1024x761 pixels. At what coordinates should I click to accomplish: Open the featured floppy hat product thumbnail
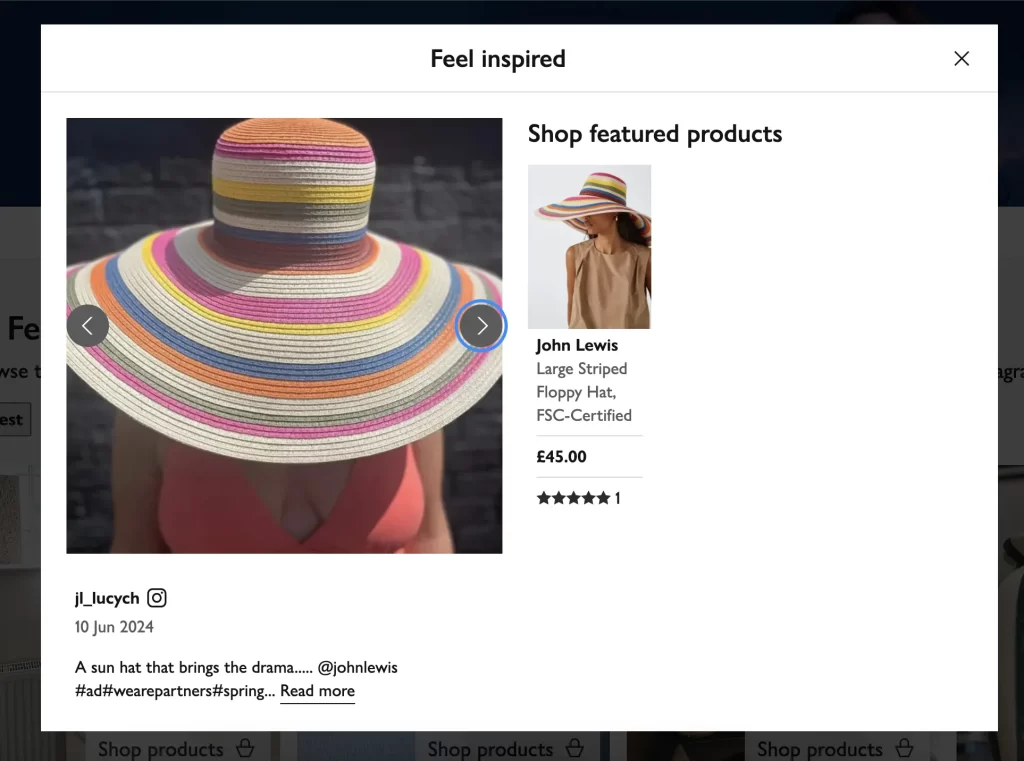589,246
